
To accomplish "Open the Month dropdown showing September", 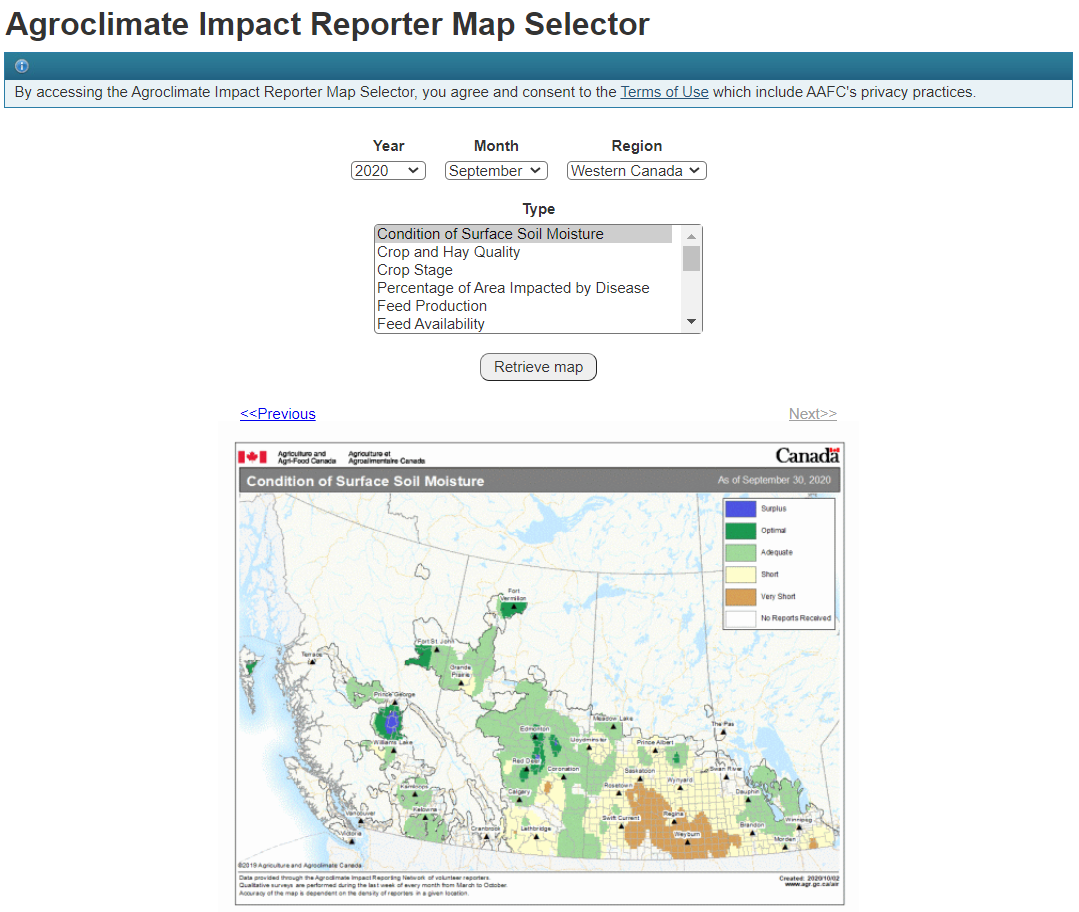I will [496, 171].
